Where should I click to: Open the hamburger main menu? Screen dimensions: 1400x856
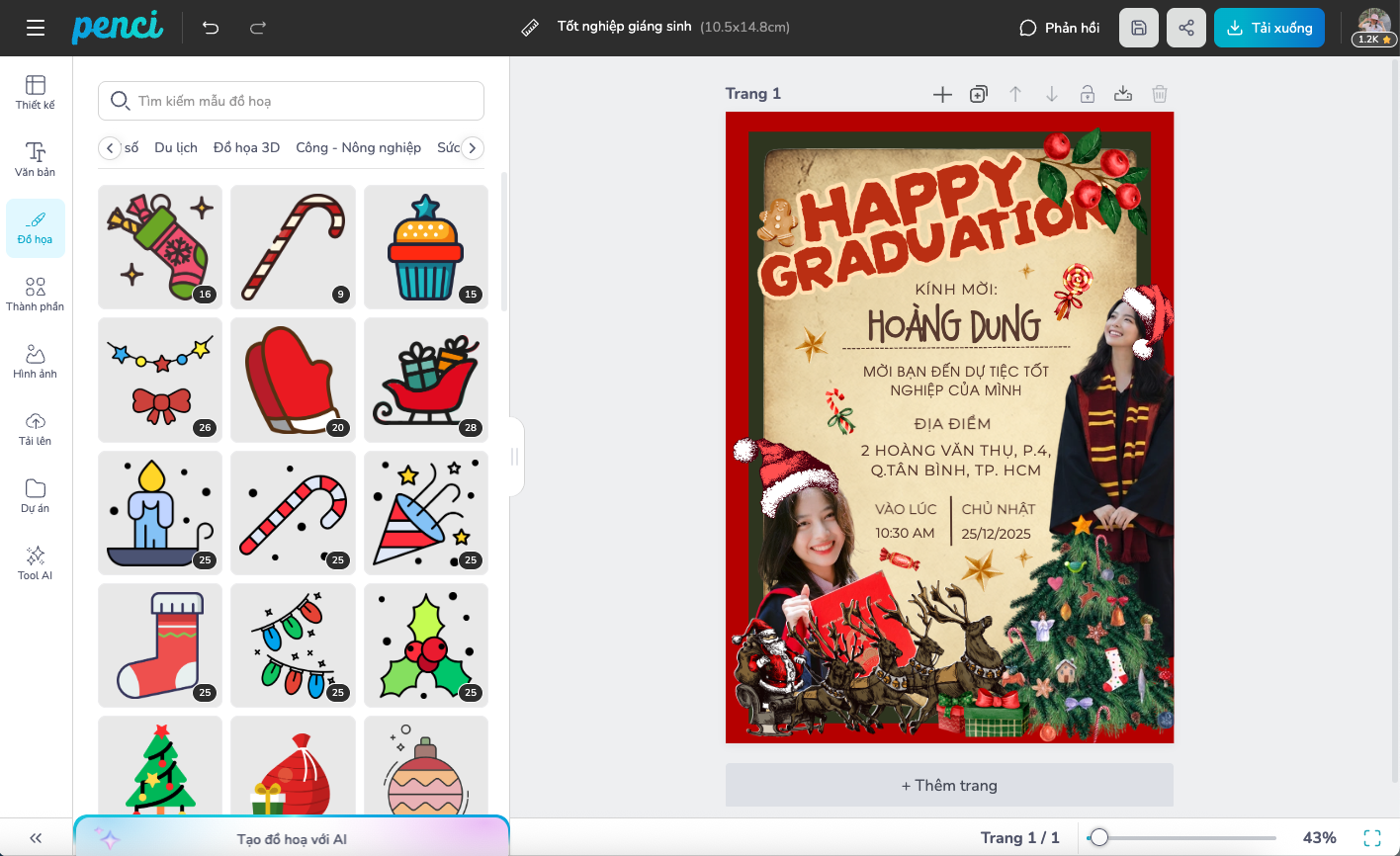(x=36, y=28)
